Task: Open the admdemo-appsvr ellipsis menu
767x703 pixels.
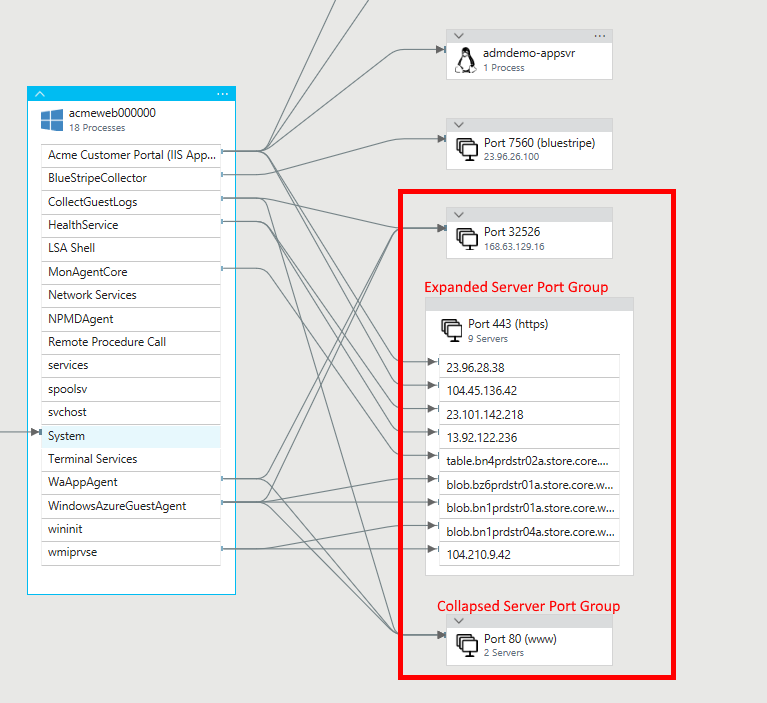Action: click(x=600, y=36)
